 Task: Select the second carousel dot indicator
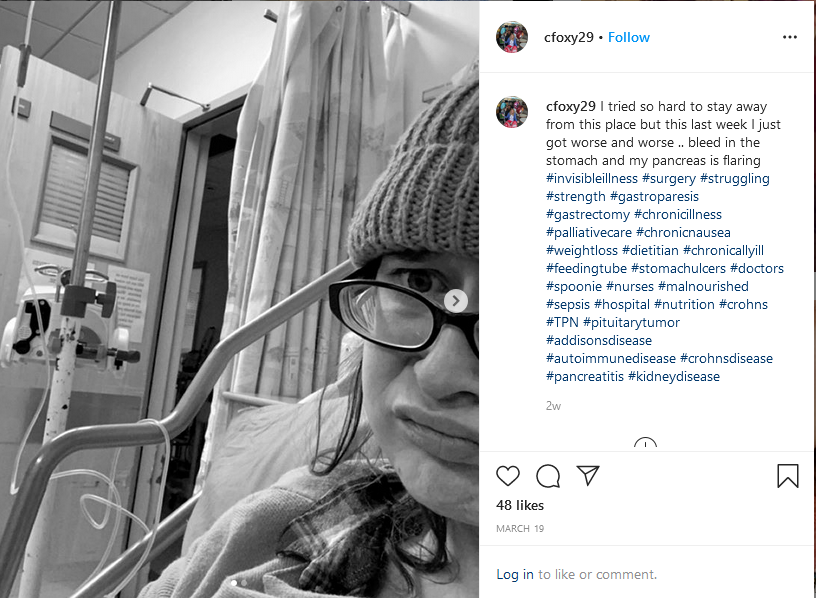(x=244, y=583)
